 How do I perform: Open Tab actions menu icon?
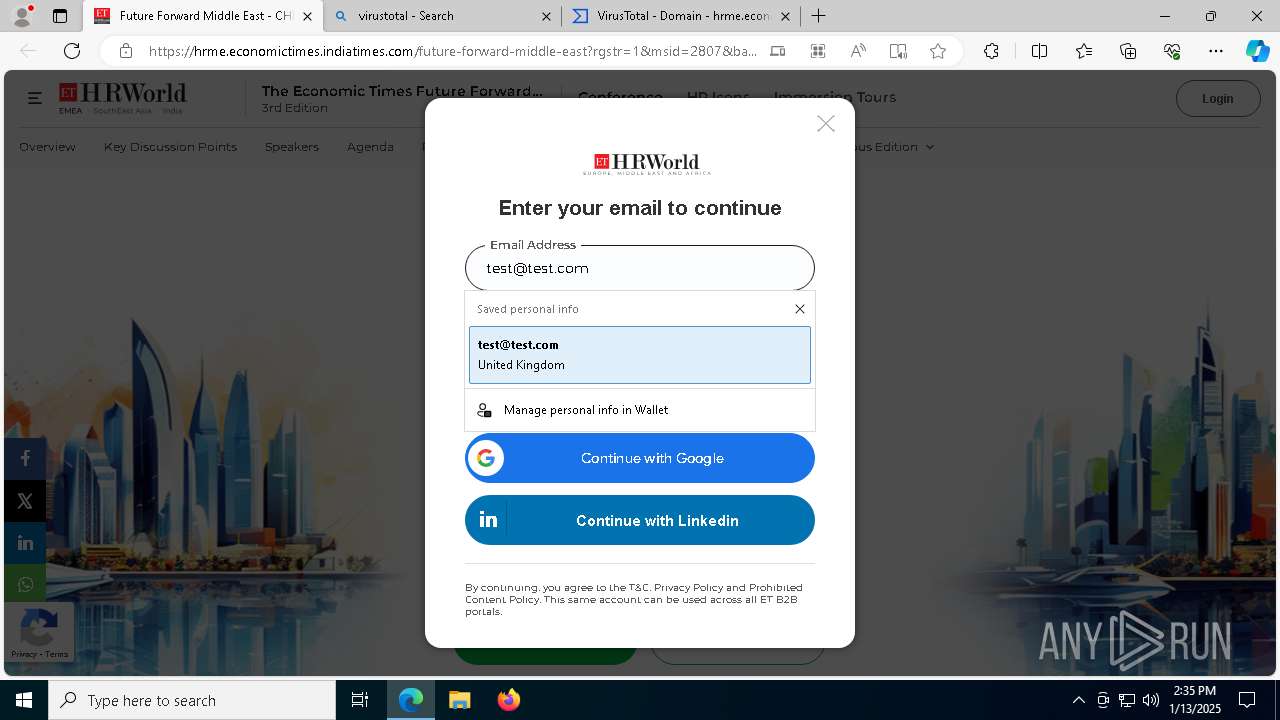(60, 16)
